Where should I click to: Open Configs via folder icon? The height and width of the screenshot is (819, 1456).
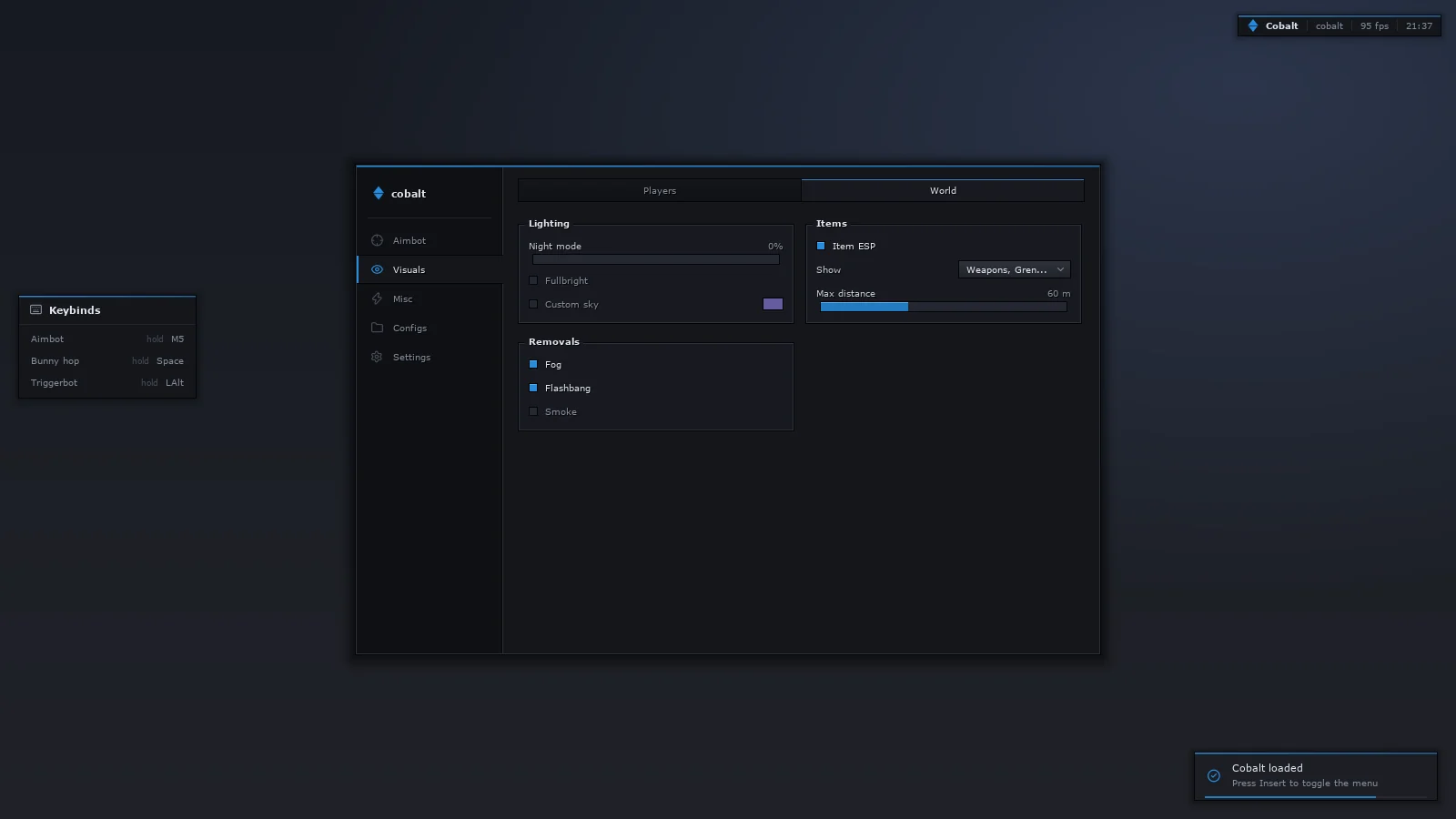[377, 328]
